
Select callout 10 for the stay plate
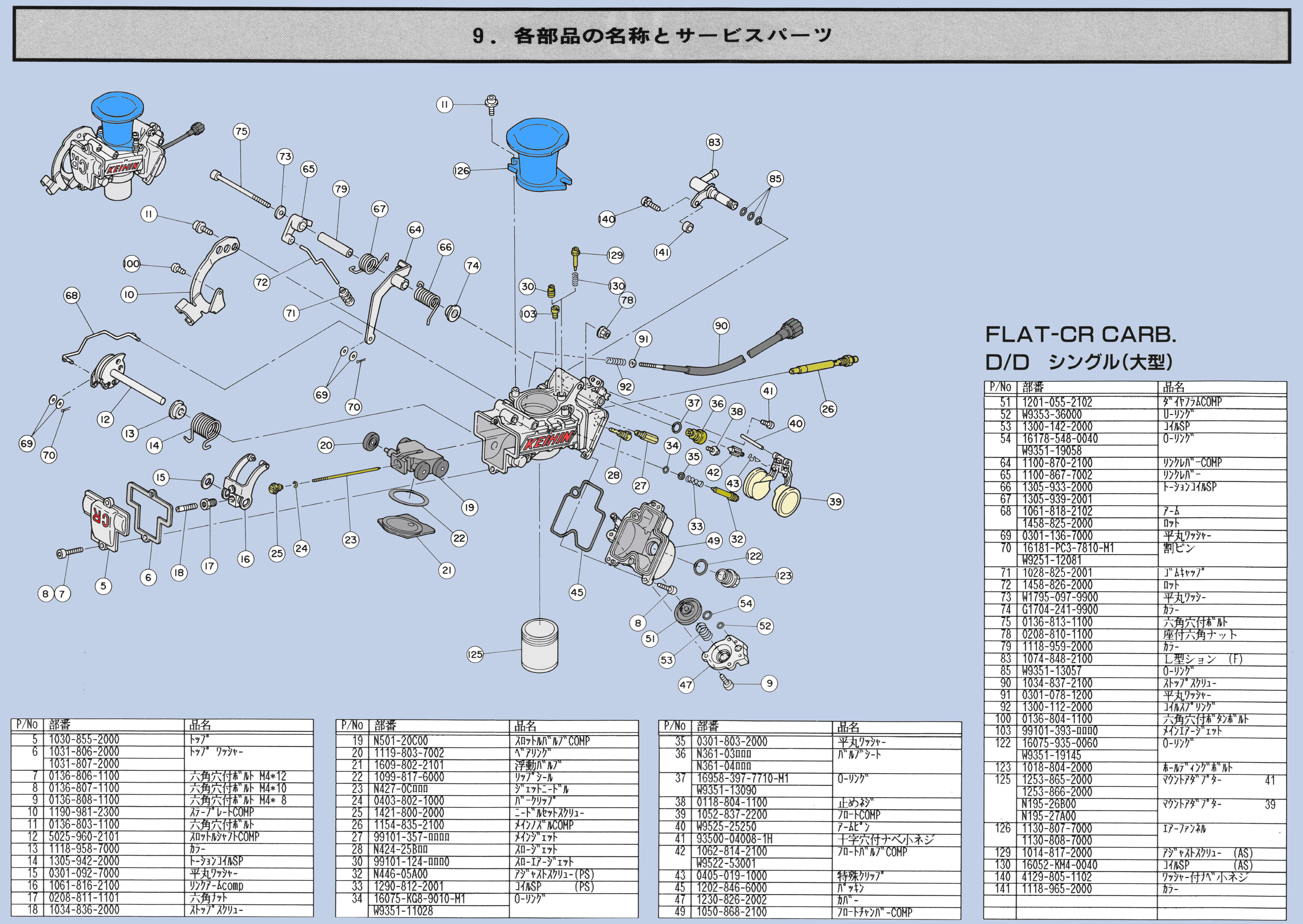(129, 294)
